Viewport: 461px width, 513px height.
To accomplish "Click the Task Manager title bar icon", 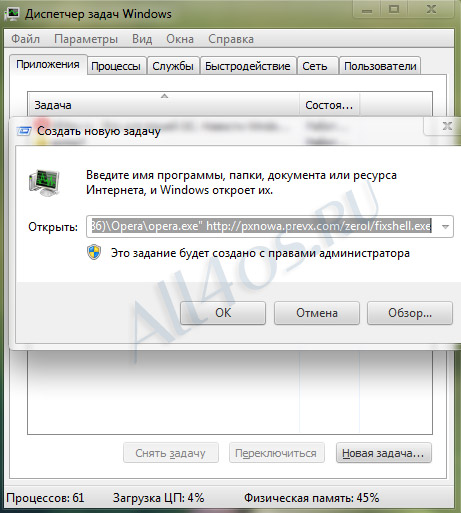I will (12, 14).
